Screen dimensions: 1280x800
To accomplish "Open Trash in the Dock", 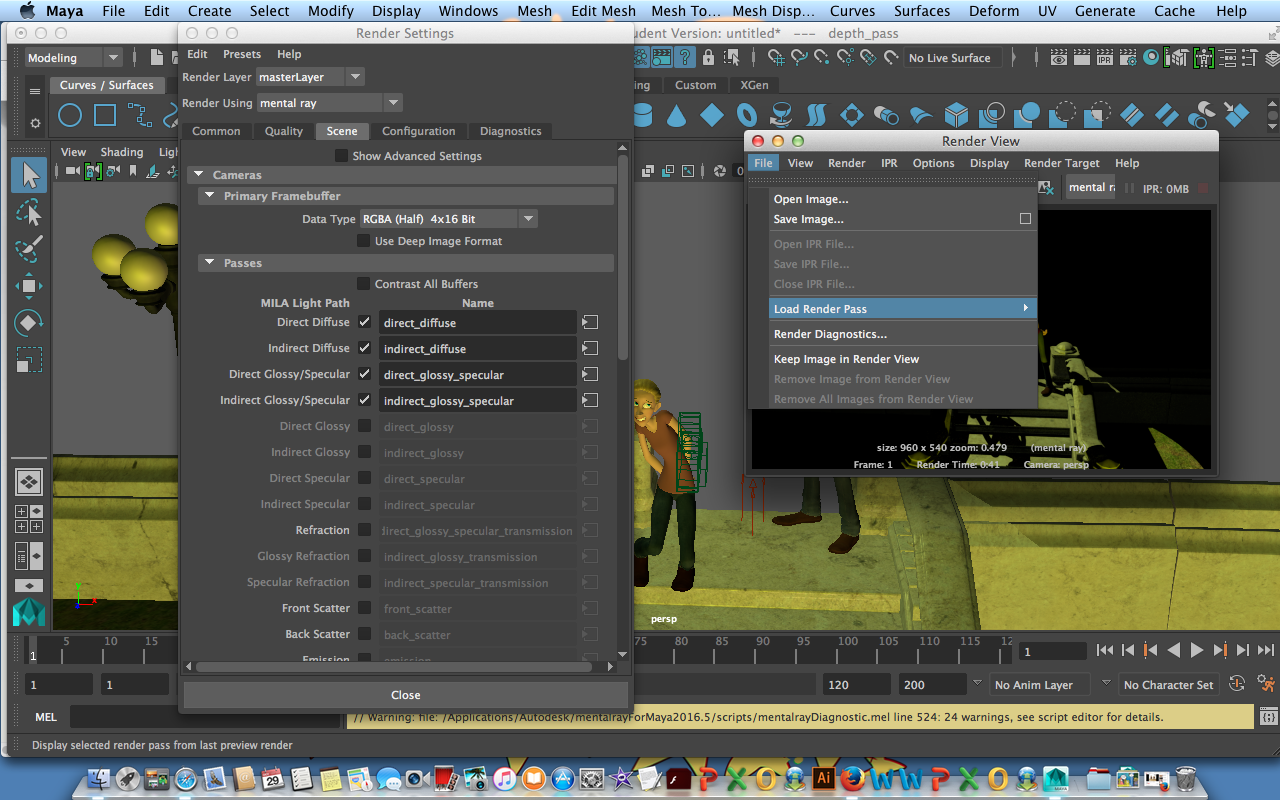I will [1185, 778].
